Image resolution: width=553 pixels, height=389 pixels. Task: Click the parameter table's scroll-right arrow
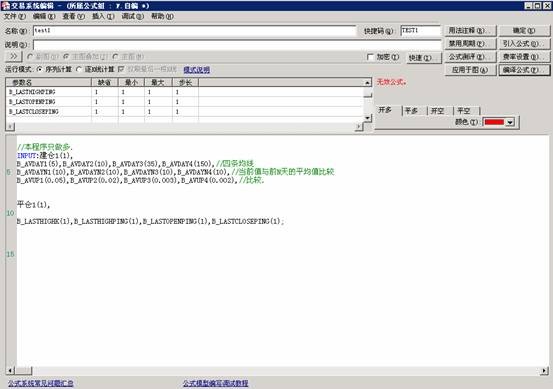pos(359,126)
